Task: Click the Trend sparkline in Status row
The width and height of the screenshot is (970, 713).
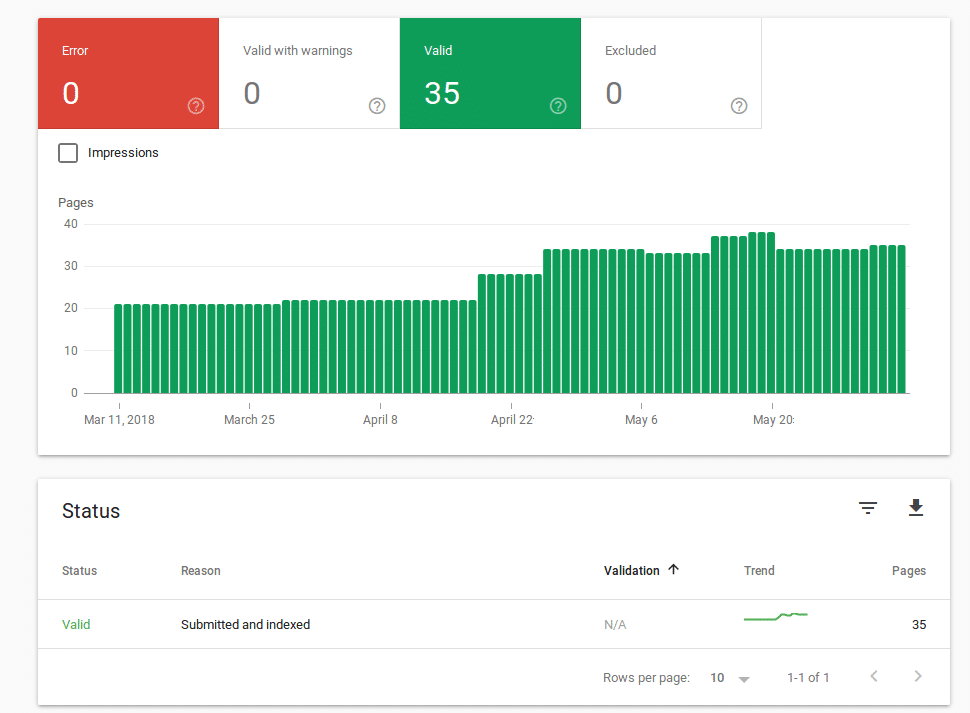Action: tap(775, 617)
